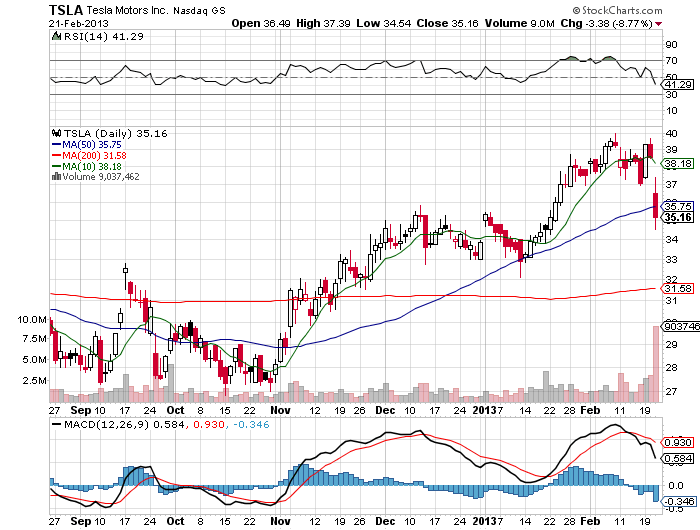The image size is (700, 530).
Task: Click the blue boxed 35.75 price axis marker
Action: tap(679, 206)
